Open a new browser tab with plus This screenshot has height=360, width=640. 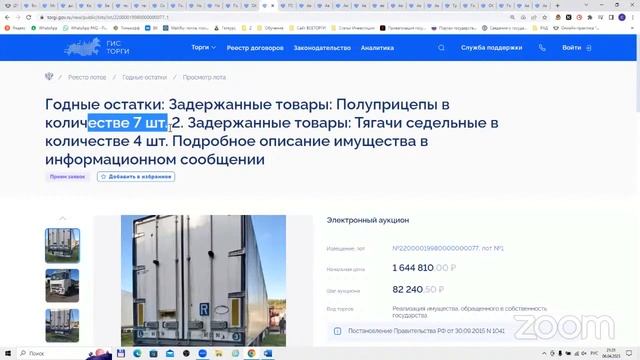[x=558, y=6]
